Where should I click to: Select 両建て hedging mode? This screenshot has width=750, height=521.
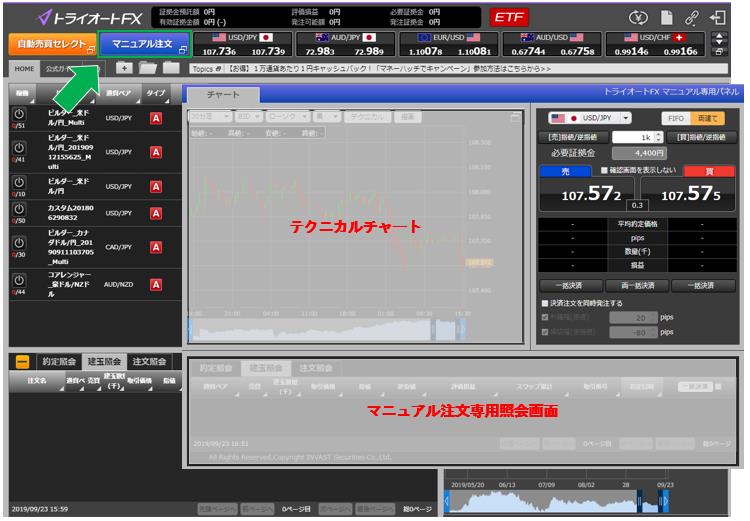coord(707,118)
